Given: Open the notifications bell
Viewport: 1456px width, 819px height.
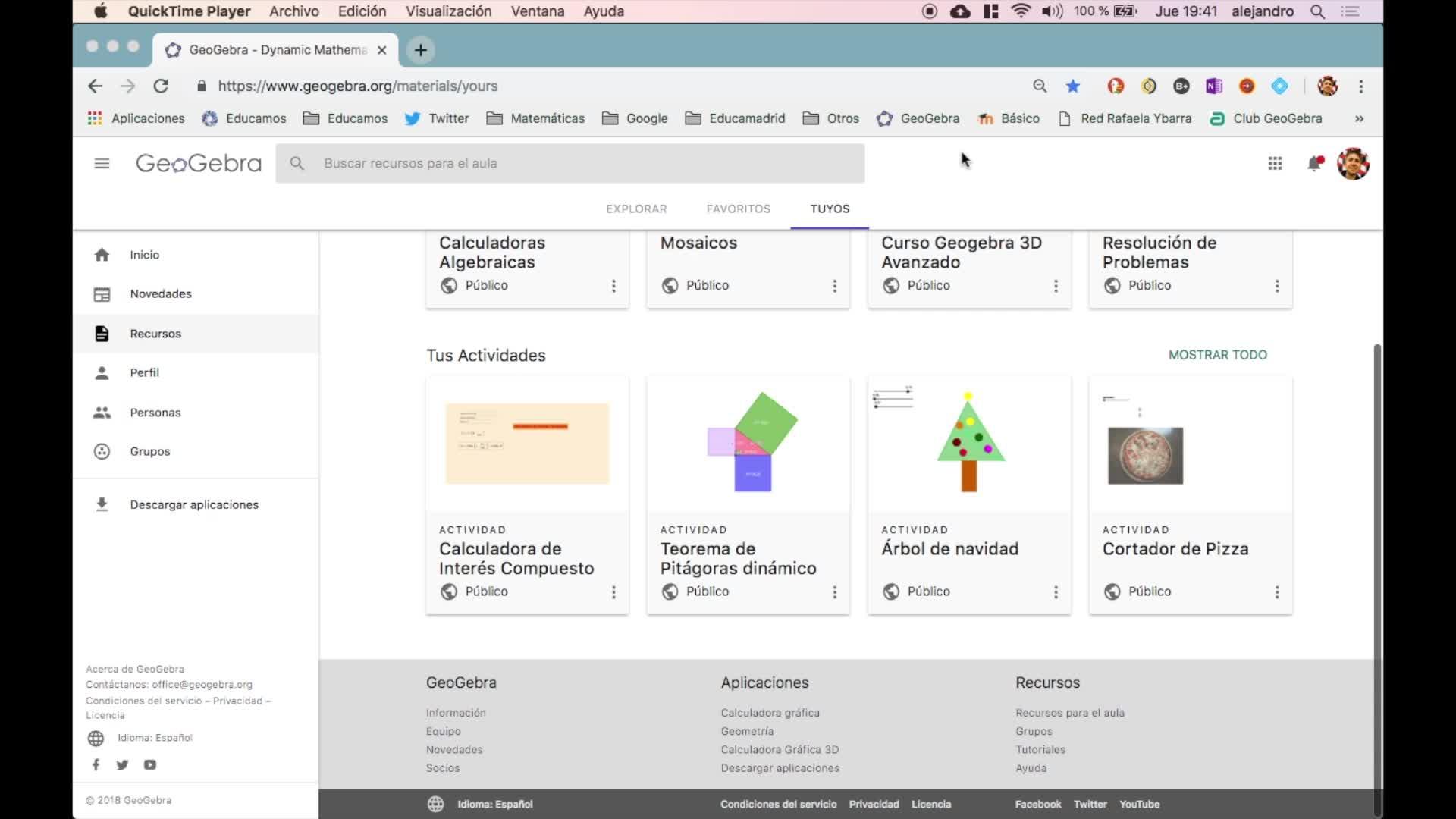Looking at the screenshot, I should pyautogui.click(x=1314, y=163).
